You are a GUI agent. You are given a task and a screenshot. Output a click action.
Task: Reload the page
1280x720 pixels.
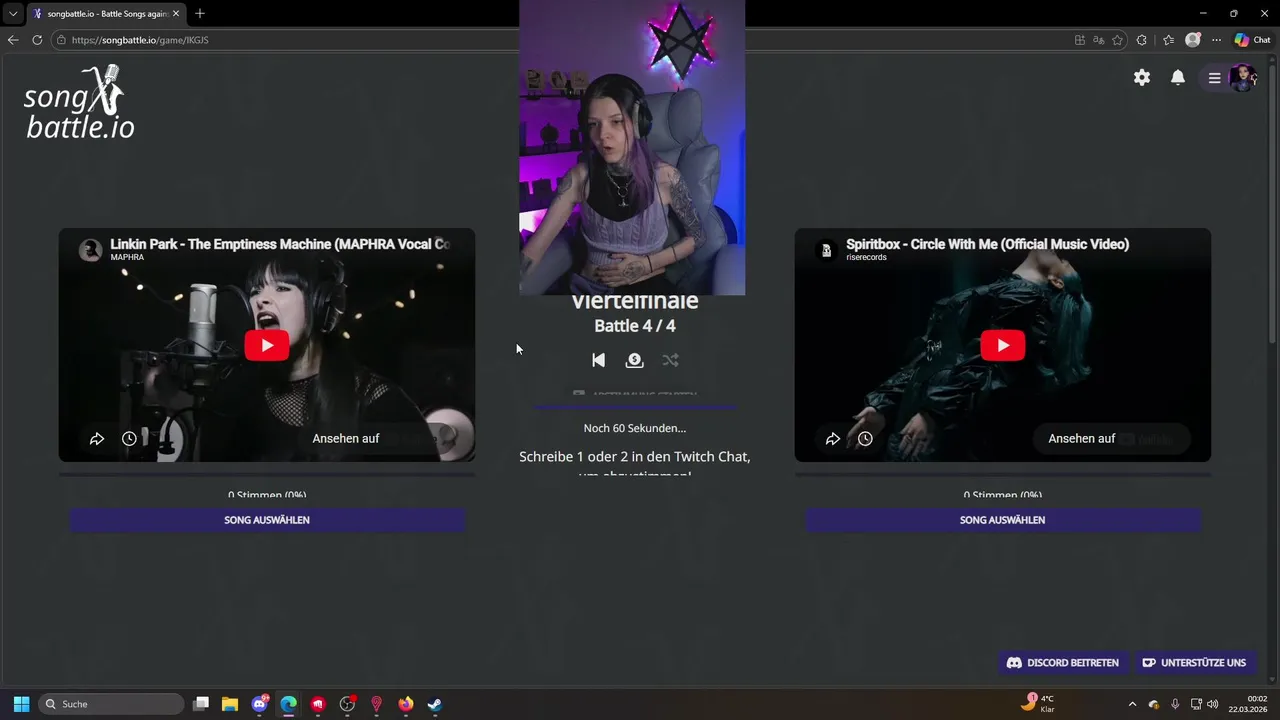click(37, 40)
